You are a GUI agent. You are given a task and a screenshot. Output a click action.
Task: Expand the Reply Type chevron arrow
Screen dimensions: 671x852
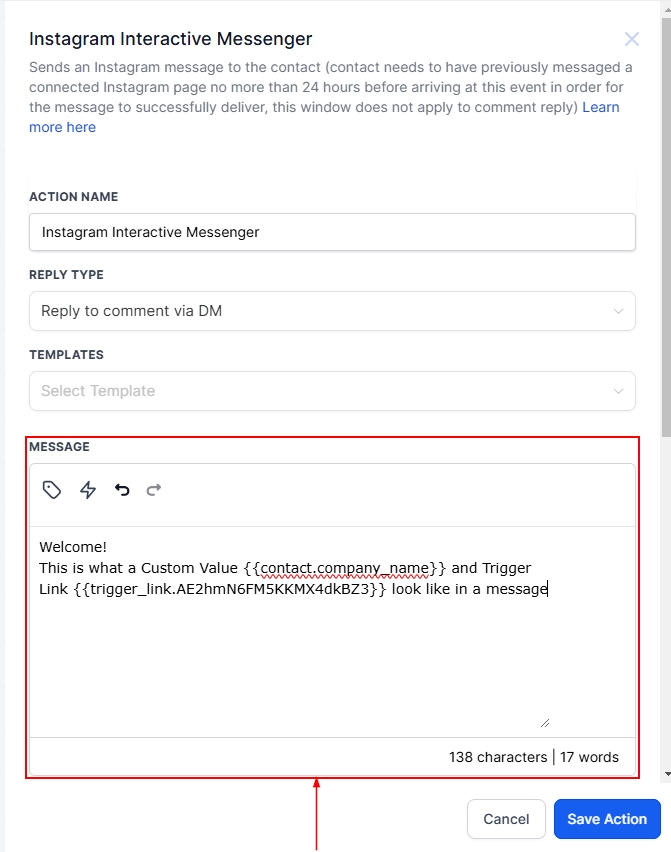[x=618, y=311]
